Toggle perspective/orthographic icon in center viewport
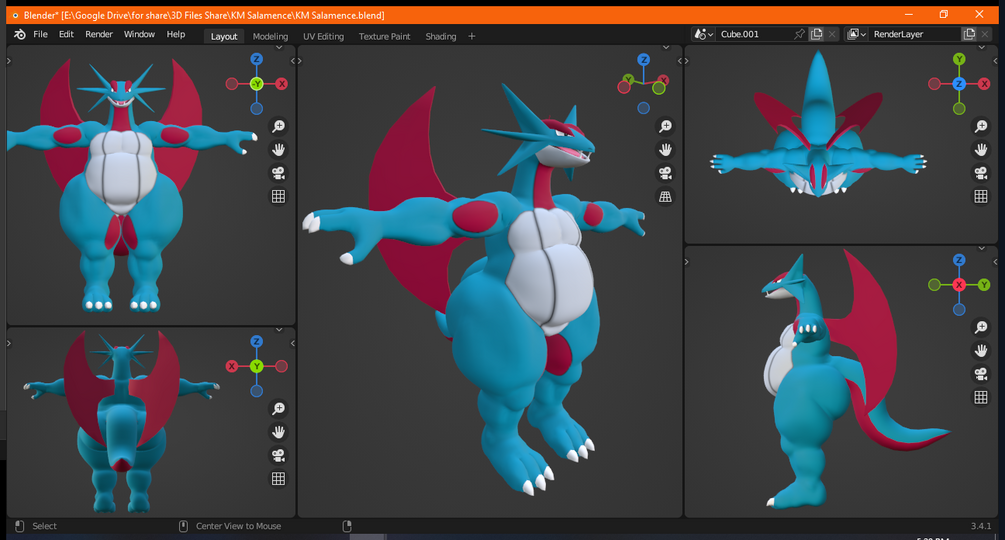 pos(665,197)
